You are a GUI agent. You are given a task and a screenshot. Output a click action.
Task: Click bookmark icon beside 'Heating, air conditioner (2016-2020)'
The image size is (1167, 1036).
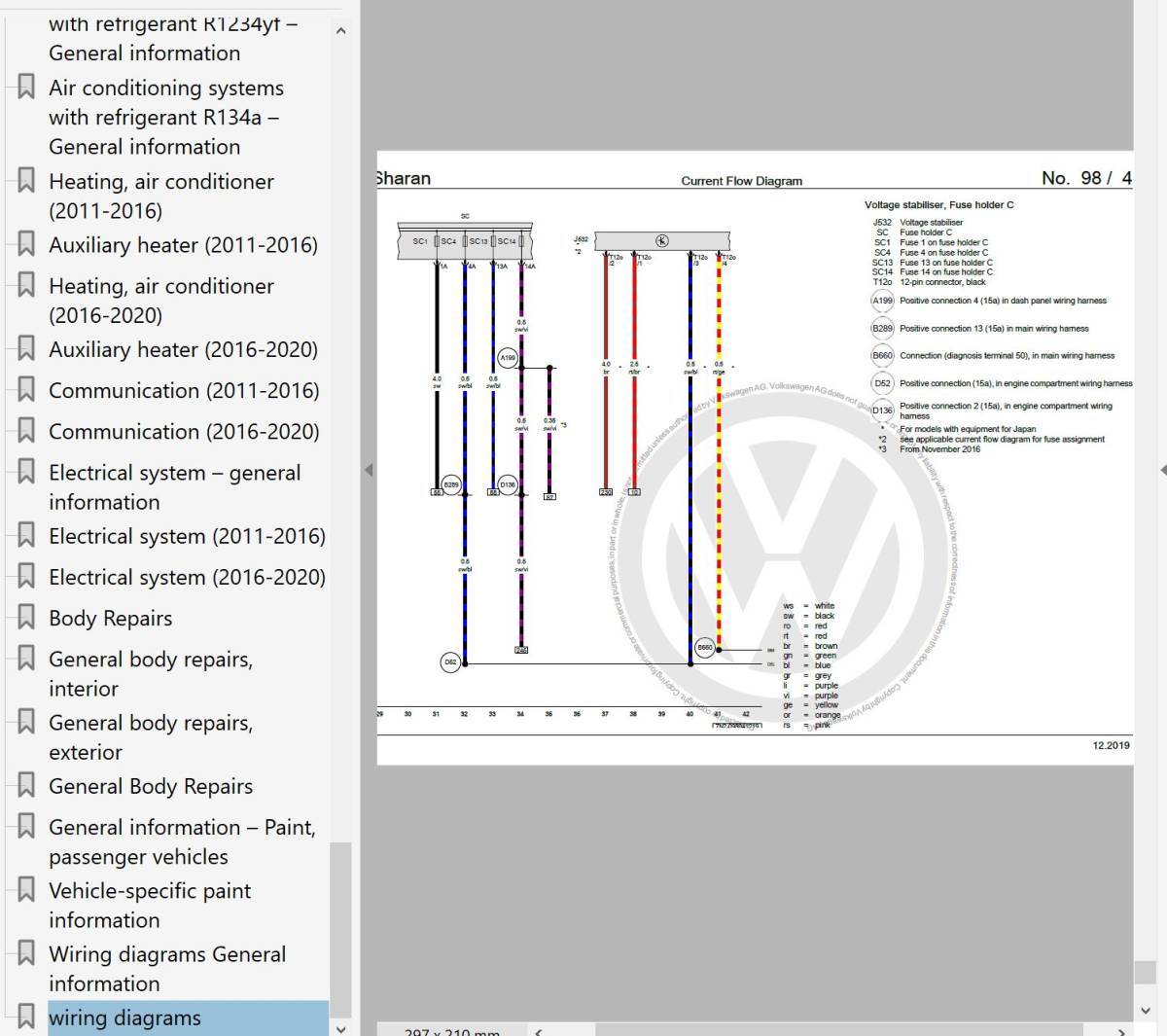point(26,284)
